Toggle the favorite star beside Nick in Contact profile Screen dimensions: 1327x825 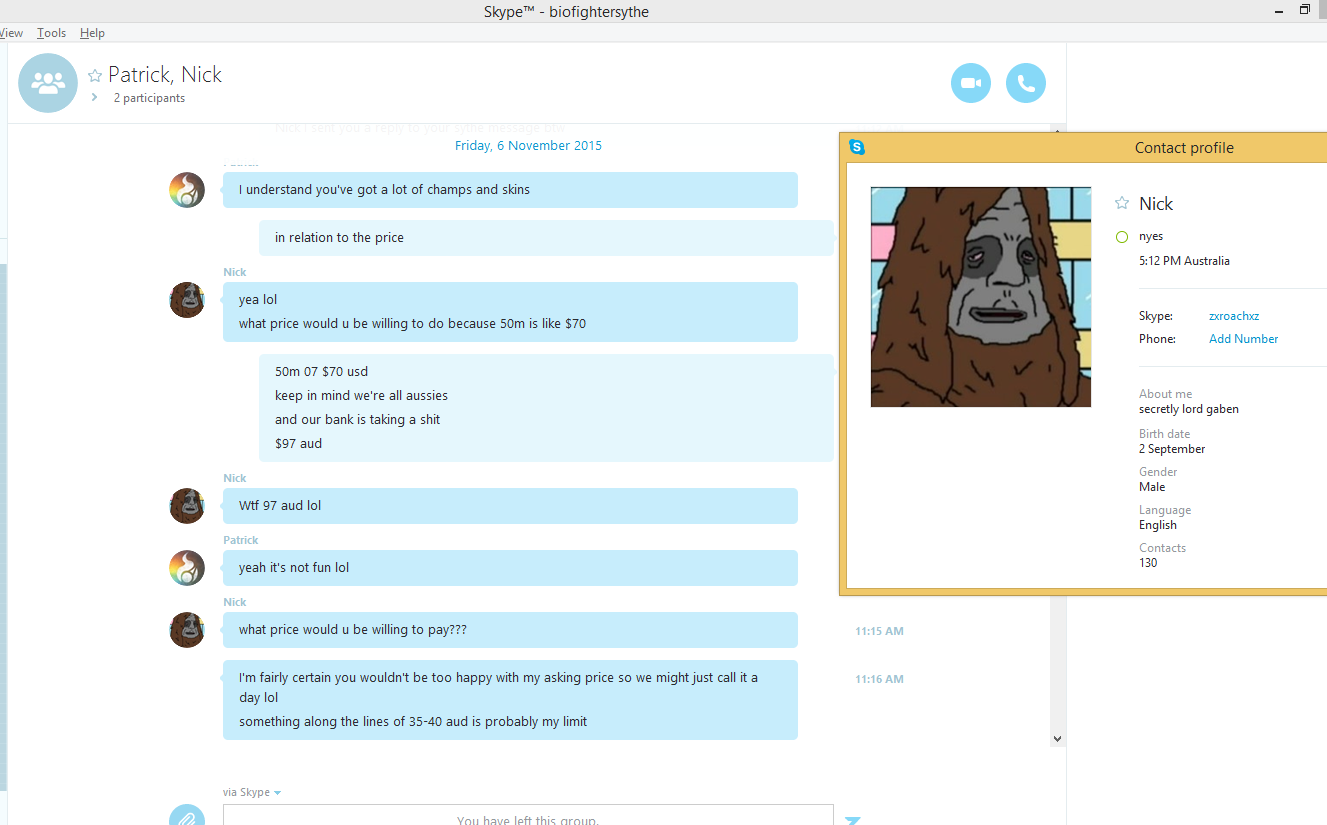[1122, 203]
